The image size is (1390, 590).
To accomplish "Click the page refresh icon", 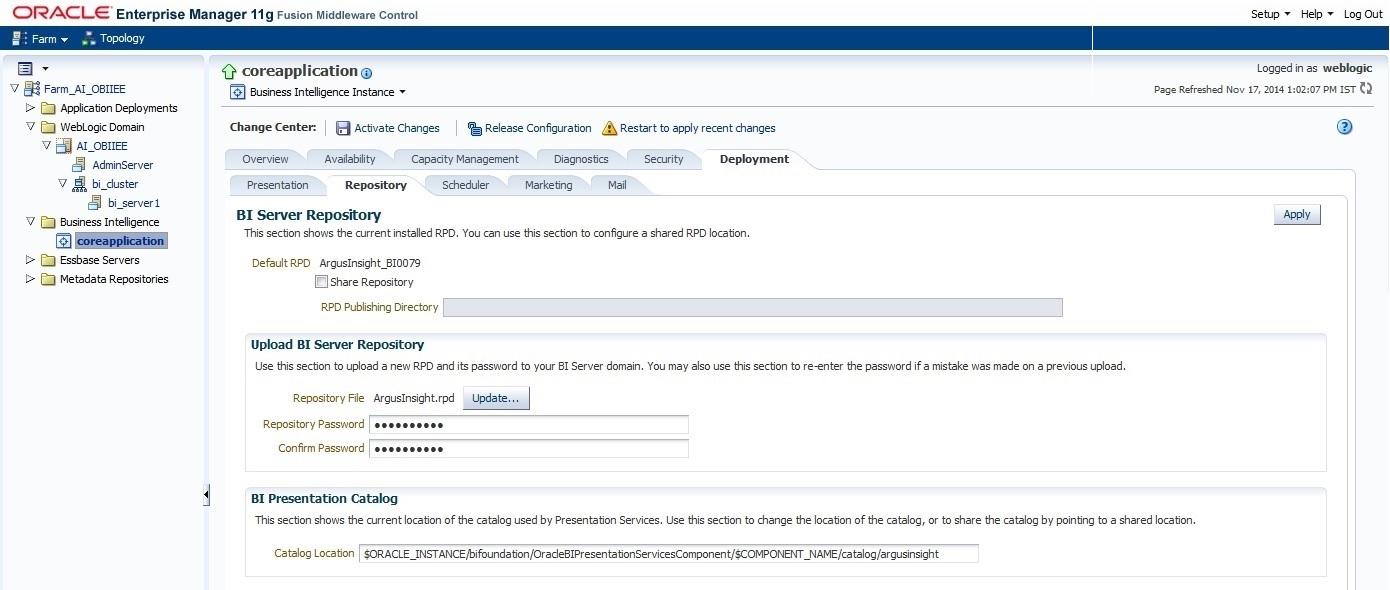I will tap(1366, 89).
